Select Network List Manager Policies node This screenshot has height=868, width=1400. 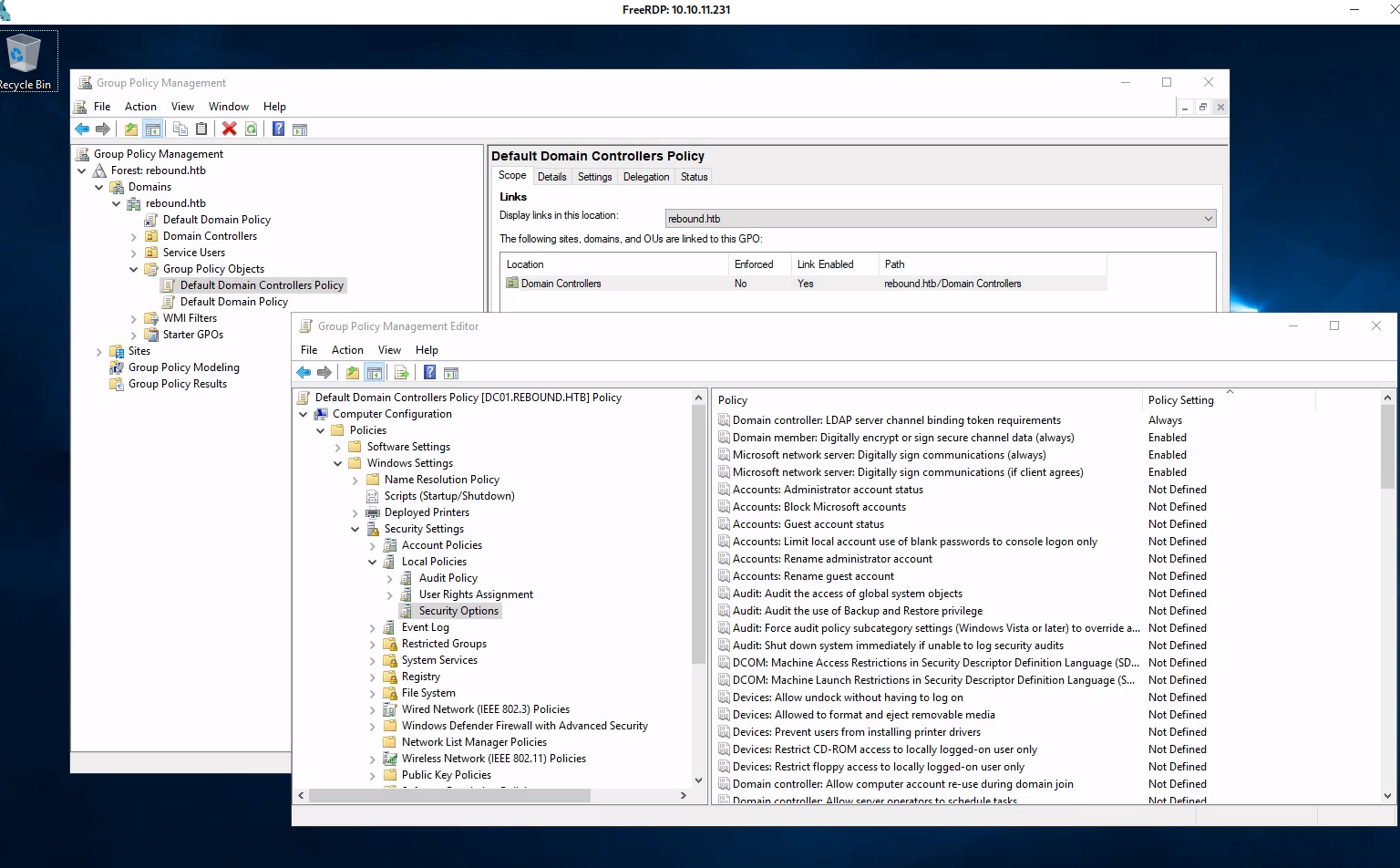(474, 742)
